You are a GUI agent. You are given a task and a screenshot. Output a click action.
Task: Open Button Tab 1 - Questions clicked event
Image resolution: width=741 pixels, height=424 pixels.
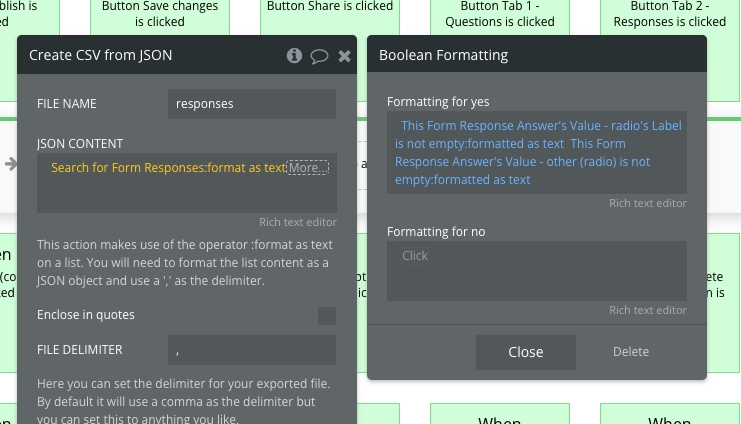click(x=500, y=14)
